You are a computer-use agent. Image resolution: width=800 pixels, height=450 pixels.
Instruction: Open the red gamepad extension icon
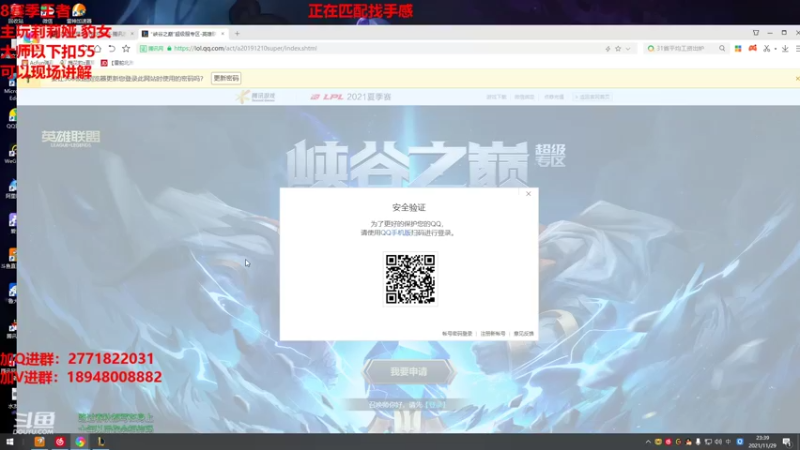click(753, 48)
